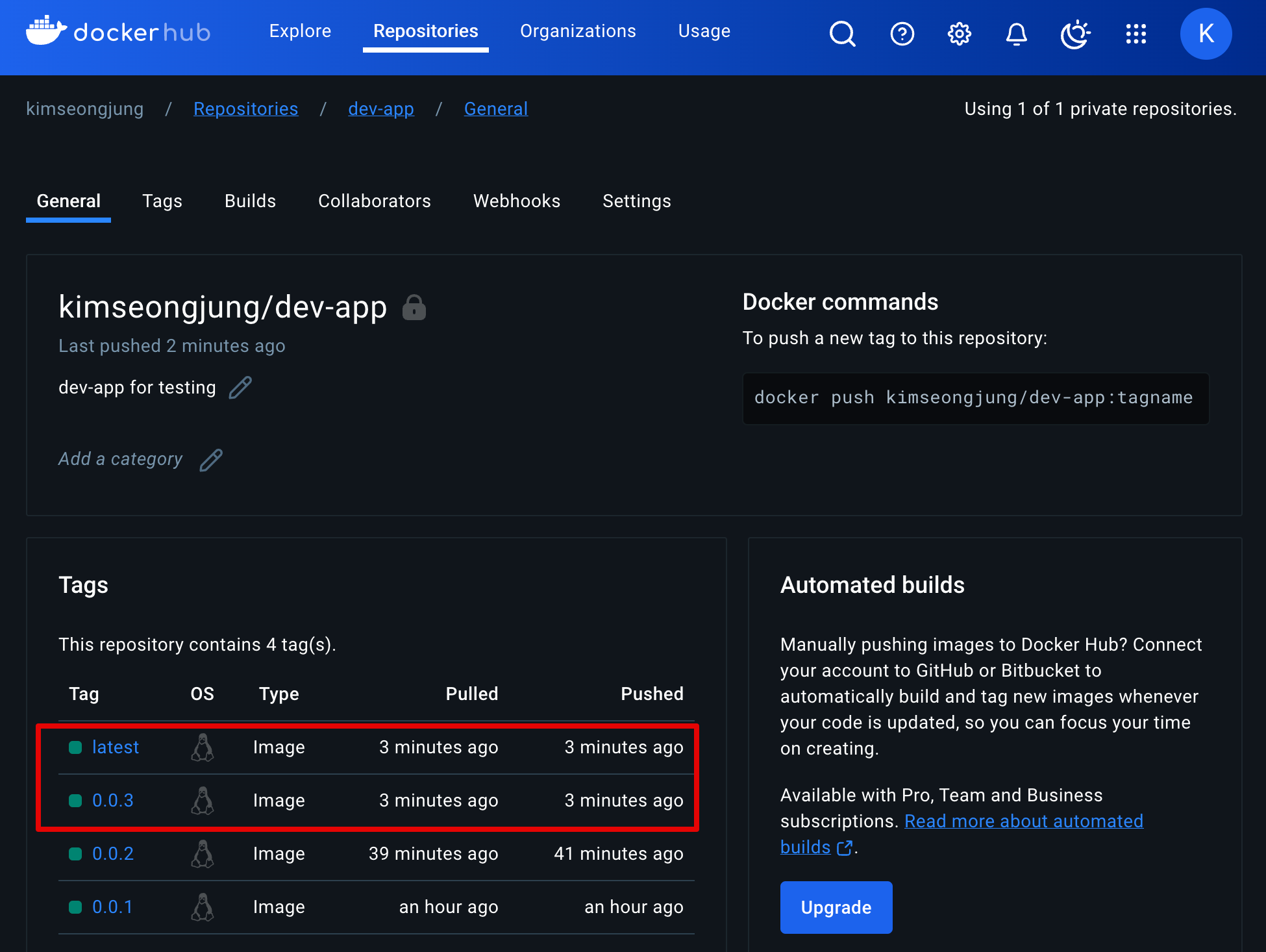Open the search icon in header
This screenshot has width=1266, height=952.
coord(843,34)
